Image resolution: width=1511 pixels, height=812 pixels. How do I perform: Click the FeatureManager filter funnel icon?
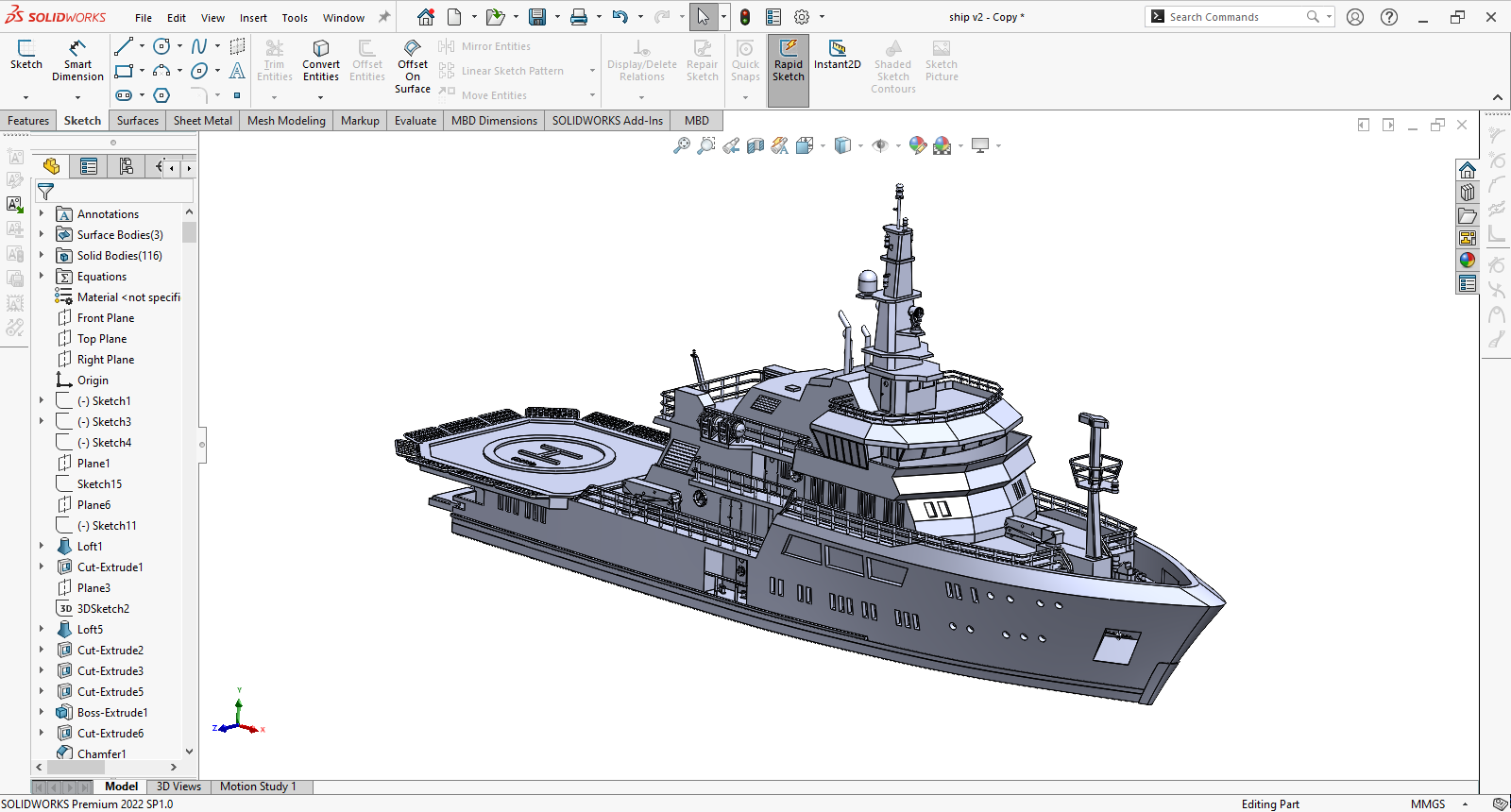[x=45, y=192]
